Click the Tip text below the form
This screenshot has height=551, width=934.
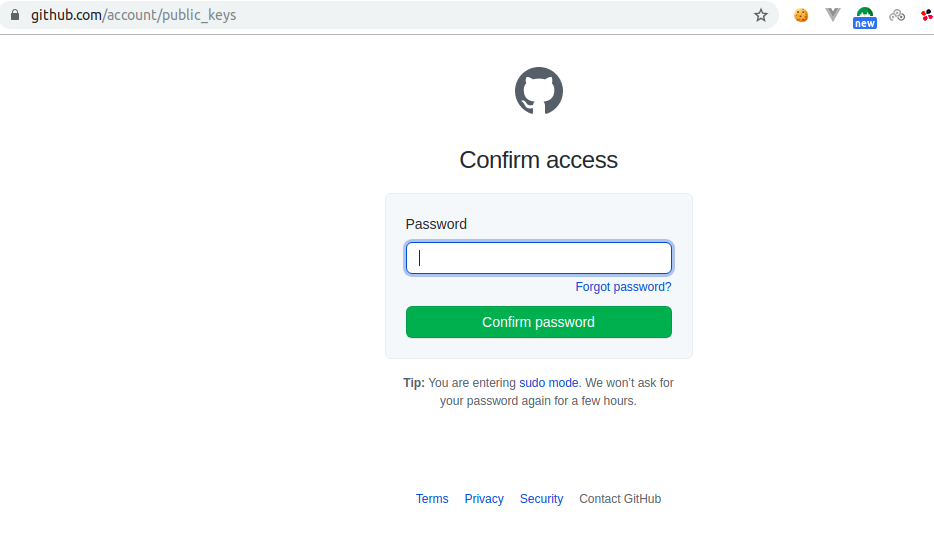coord(538,392)
